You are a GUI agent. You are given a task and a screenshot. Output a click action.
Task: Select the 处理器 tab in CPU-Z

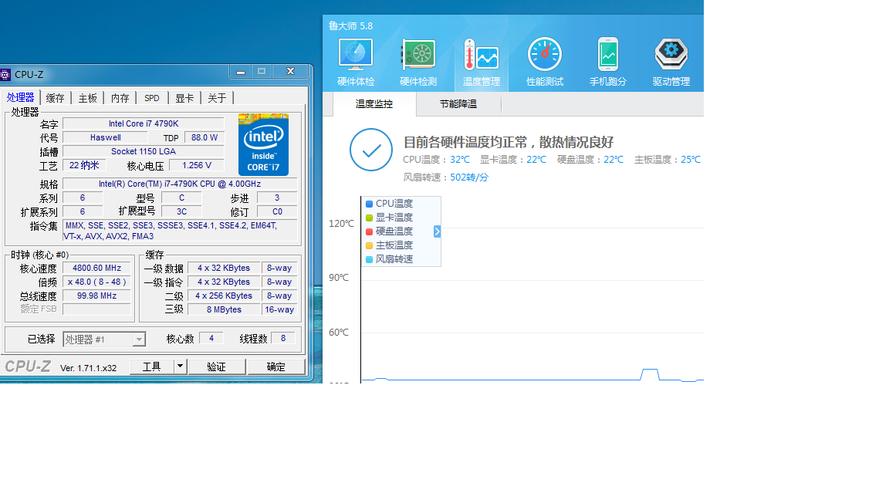tap(20, 98)
